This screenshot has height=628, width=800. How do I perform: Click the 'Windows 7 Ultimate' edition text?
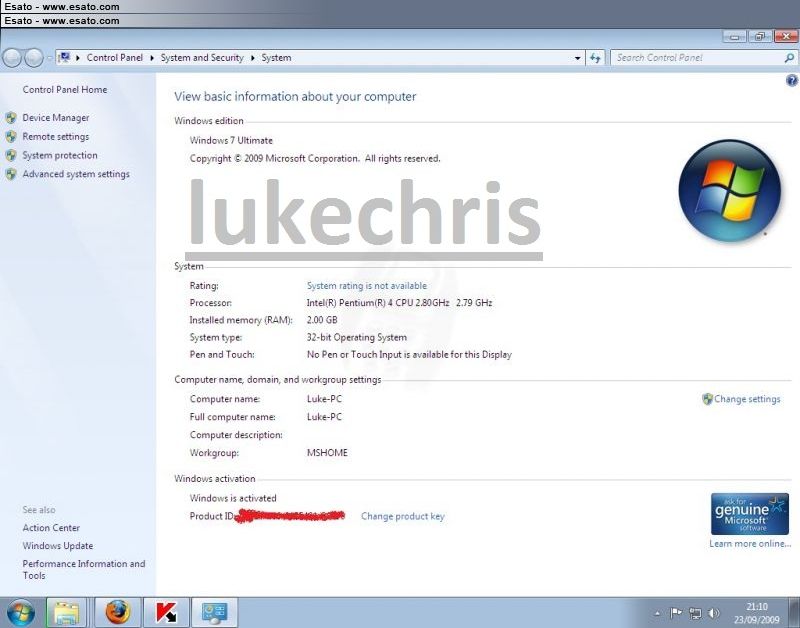click(231, 140)
